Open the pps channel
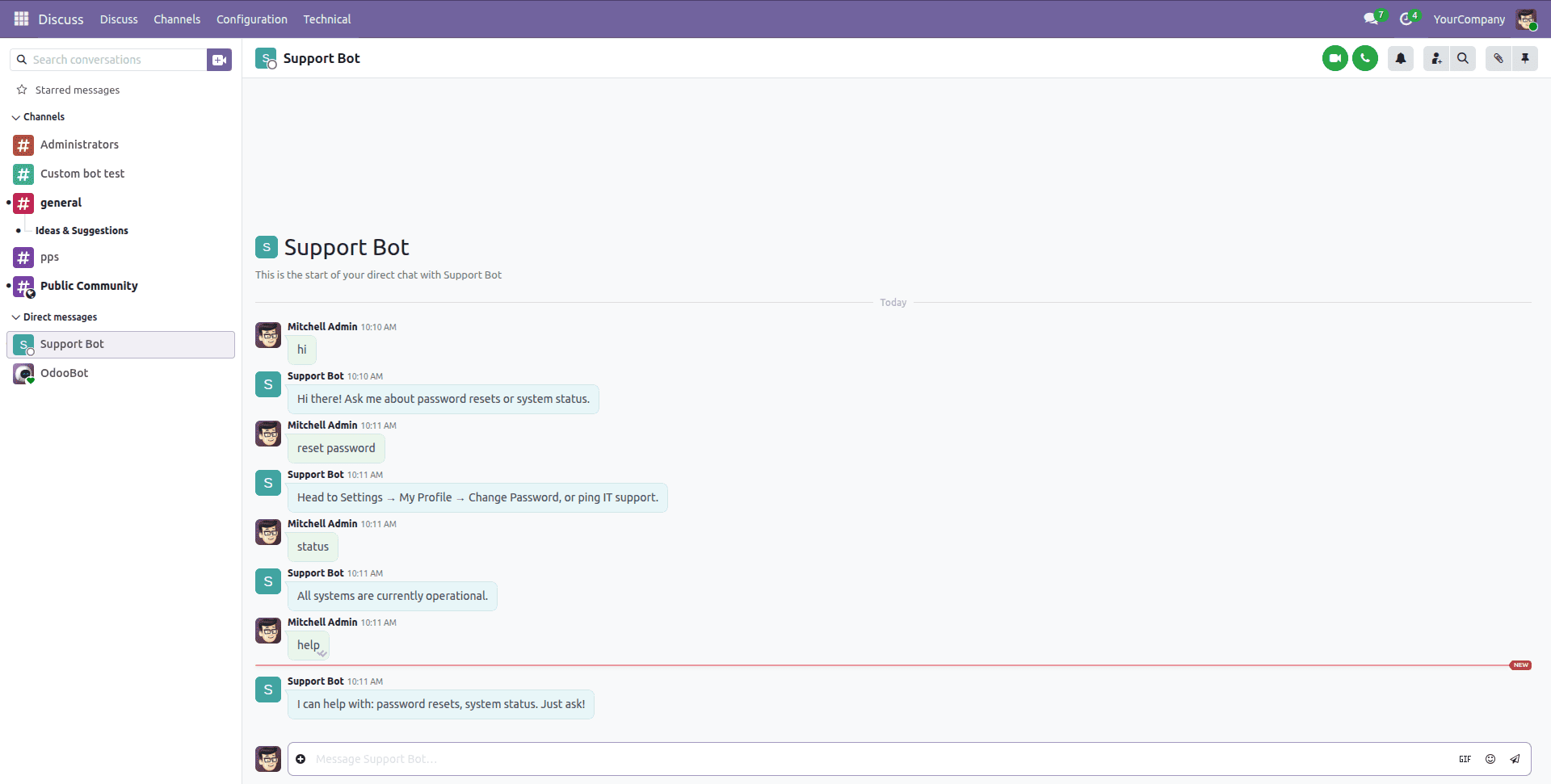This screenshot has height=784, width=1551. [x=120, y=258]
